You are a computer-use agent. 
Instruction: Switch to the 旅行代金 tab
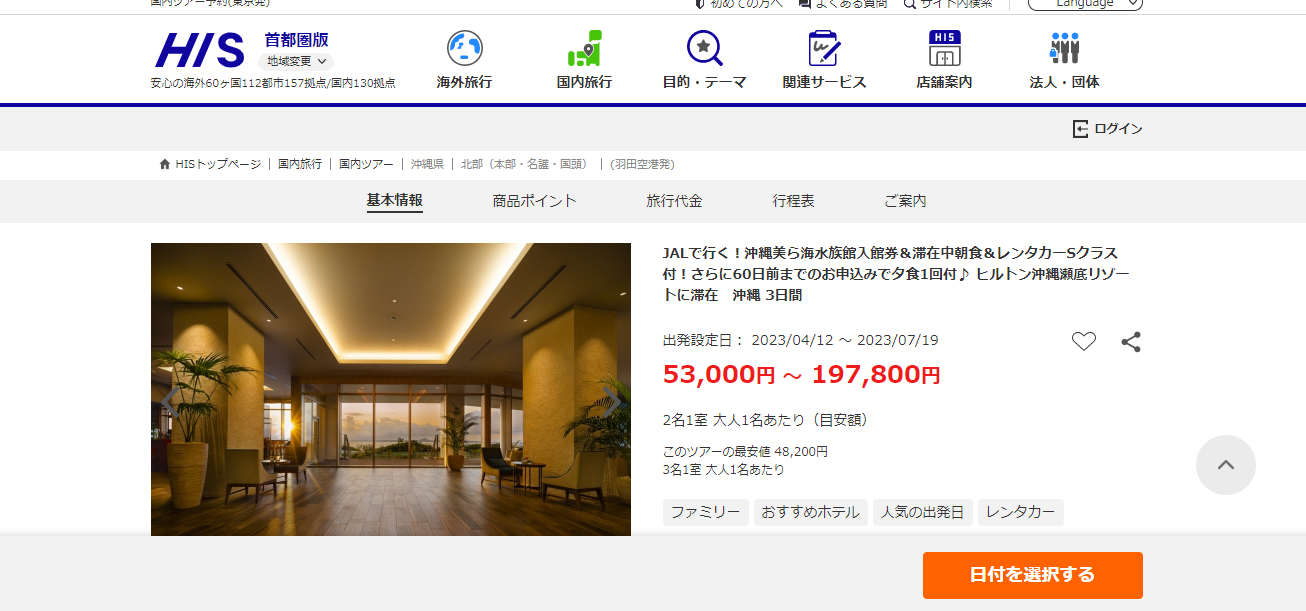tap(674, 201)
